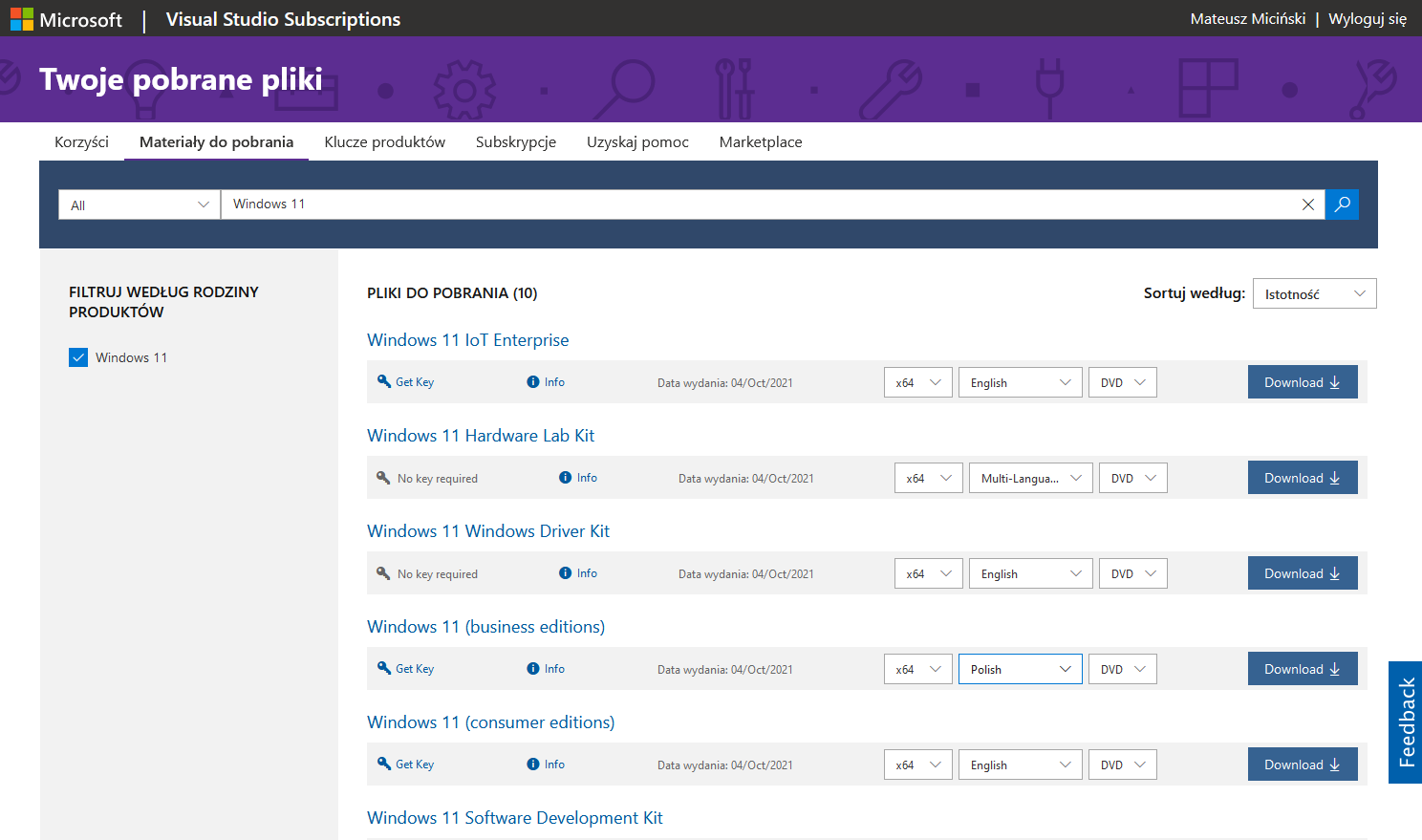Open x64 dropdown for business editions

(918, 669)
